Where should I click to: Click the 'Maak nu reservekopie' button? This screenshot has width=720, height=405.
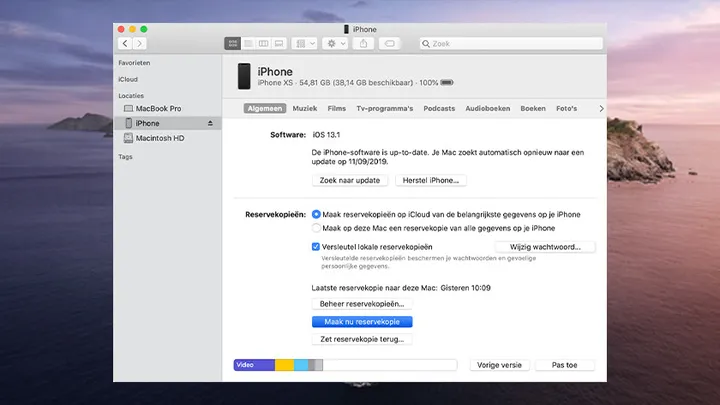362,322
